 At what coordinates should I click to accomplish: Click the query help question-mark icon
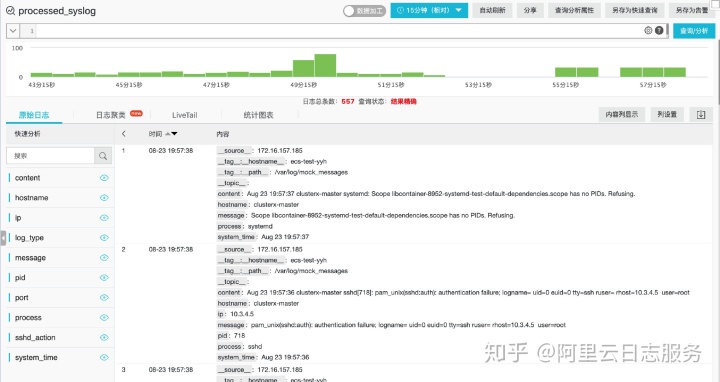[659, 30]
